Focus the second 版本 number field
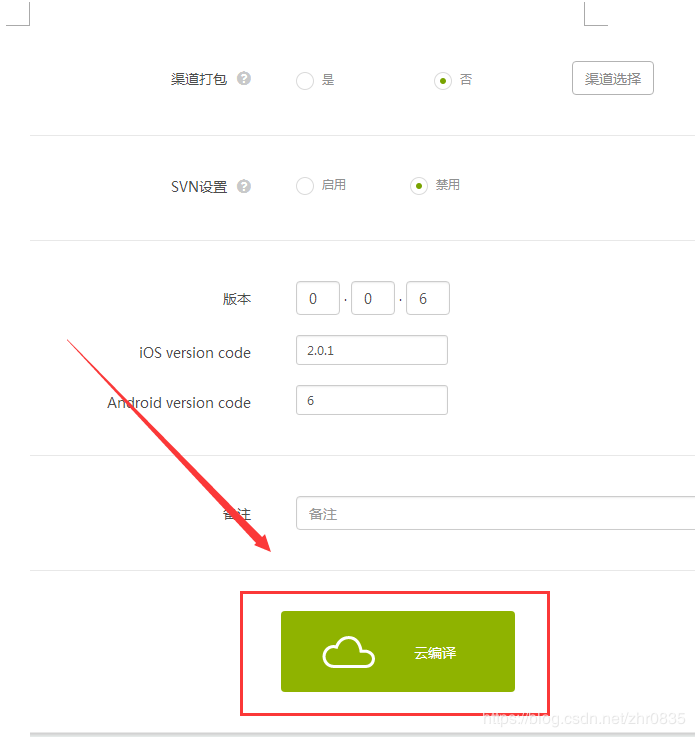Image resolution: width=695 pixels, height=737 pixels. (373, 298)
